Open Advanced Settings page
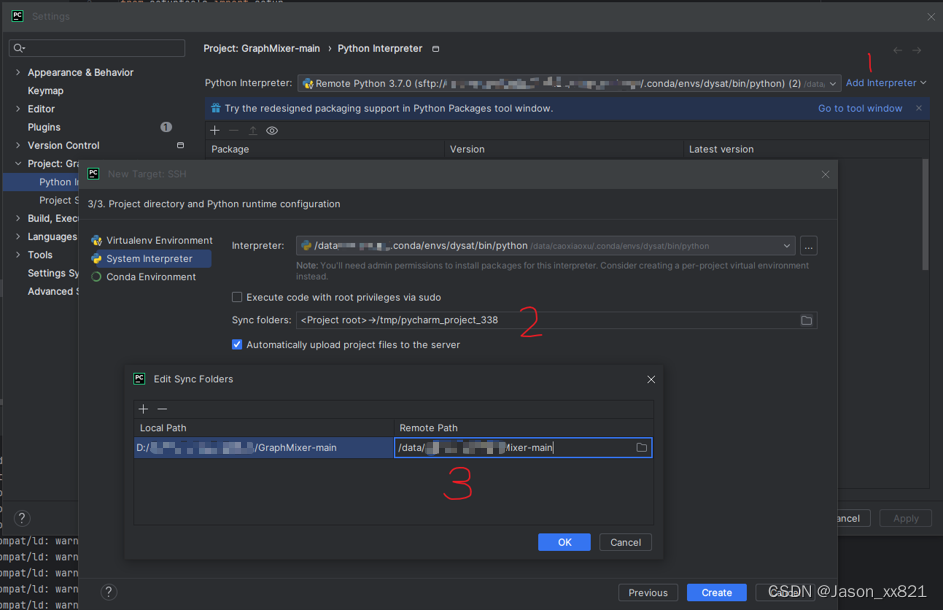 point(53,291)
